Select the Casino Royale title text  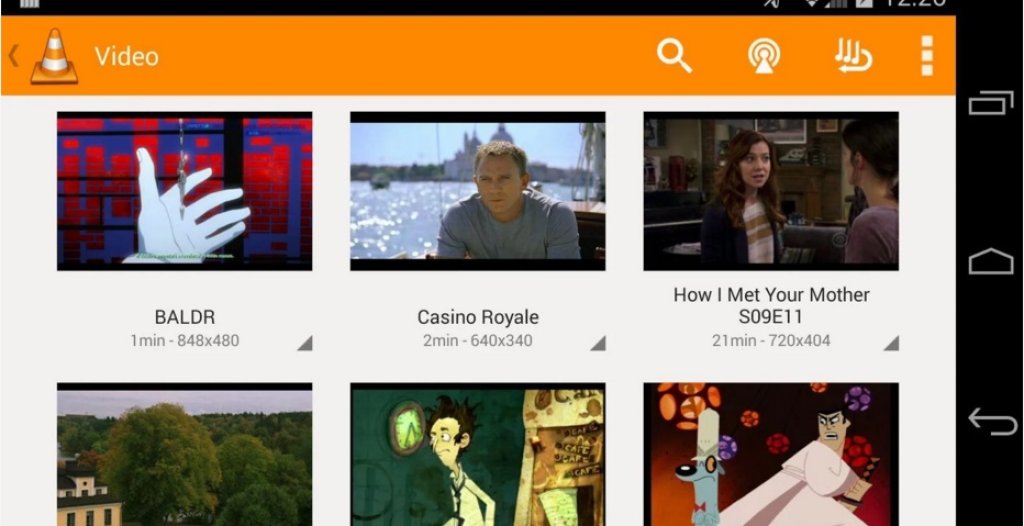pyautogui.click(x=478, y=318)
